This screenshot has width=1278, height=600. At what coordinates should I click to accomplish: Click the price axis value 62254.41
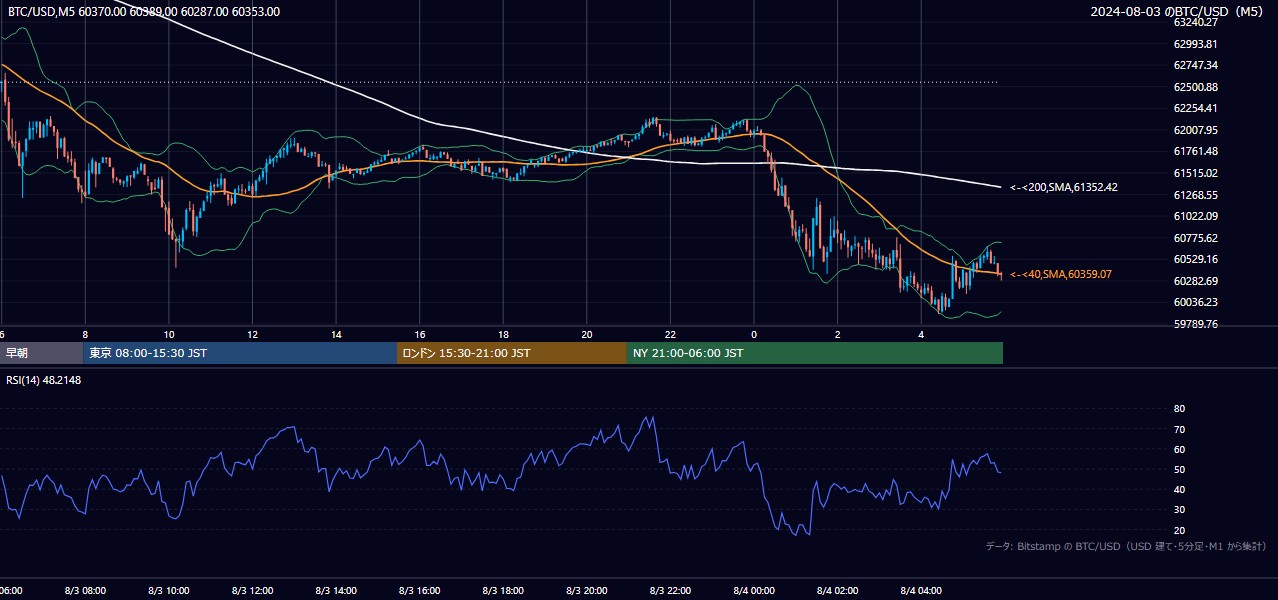point(1195,108)
